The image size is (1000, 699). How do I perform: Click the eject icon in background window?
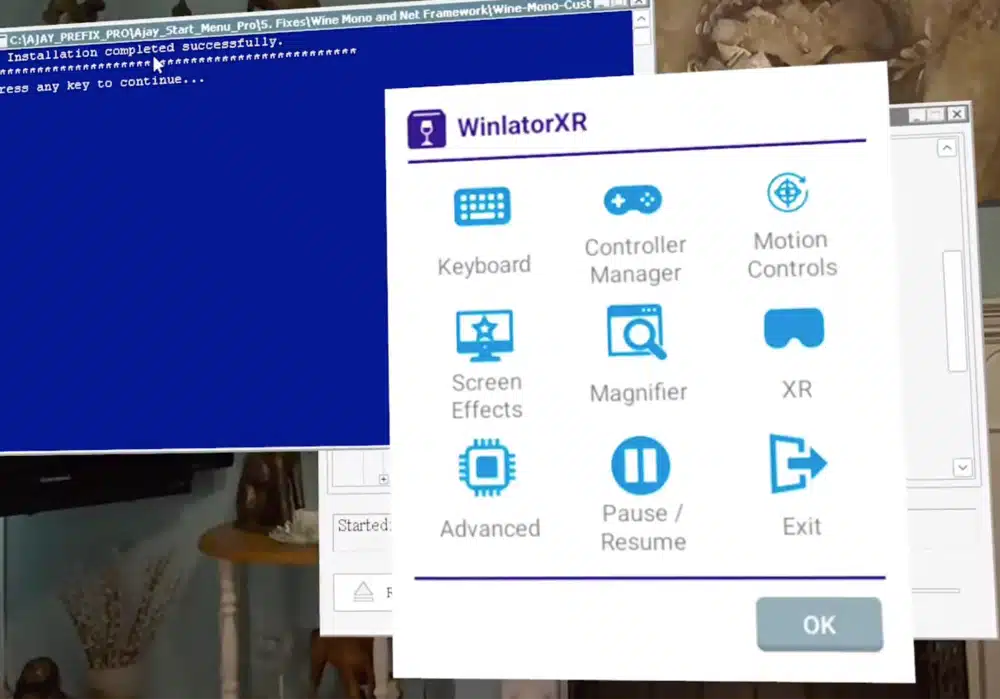coord(364,592)
